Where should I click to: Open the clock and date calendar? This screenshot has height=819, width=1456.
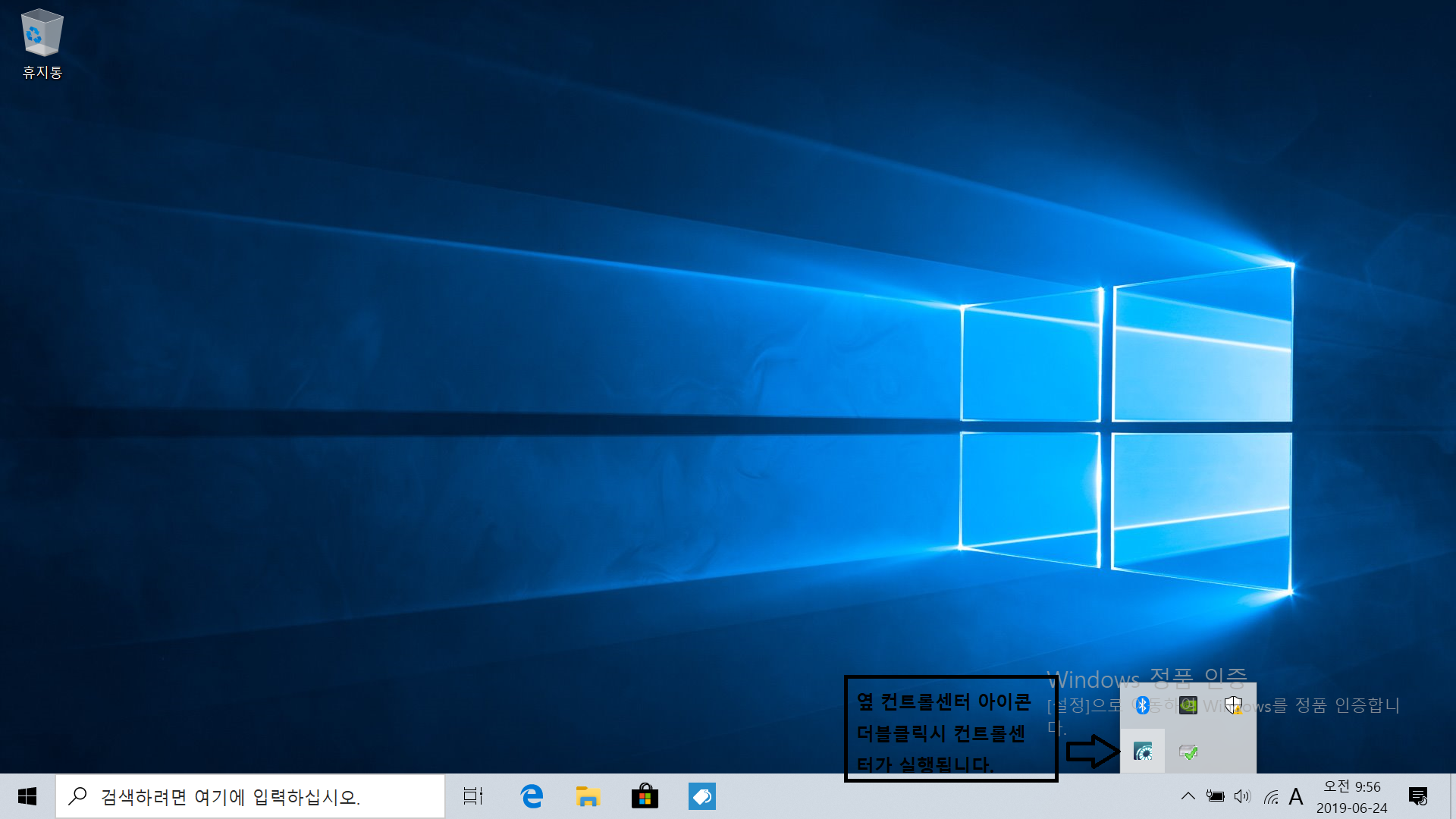pyautogui.click(x=1351, y=796)
